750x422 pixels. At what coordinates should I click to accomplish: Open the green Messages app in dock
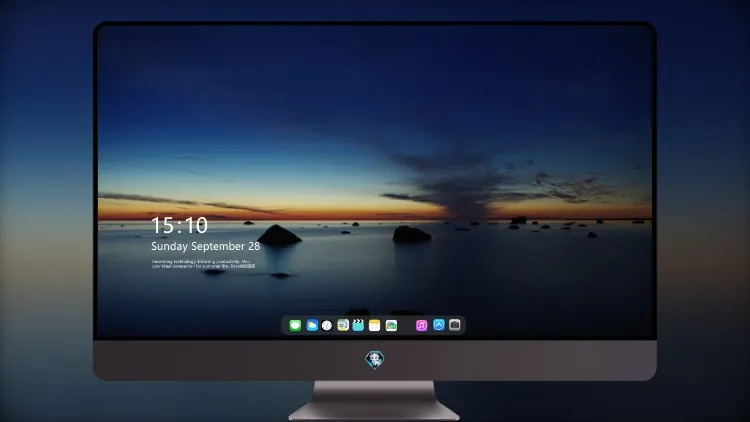295,325
